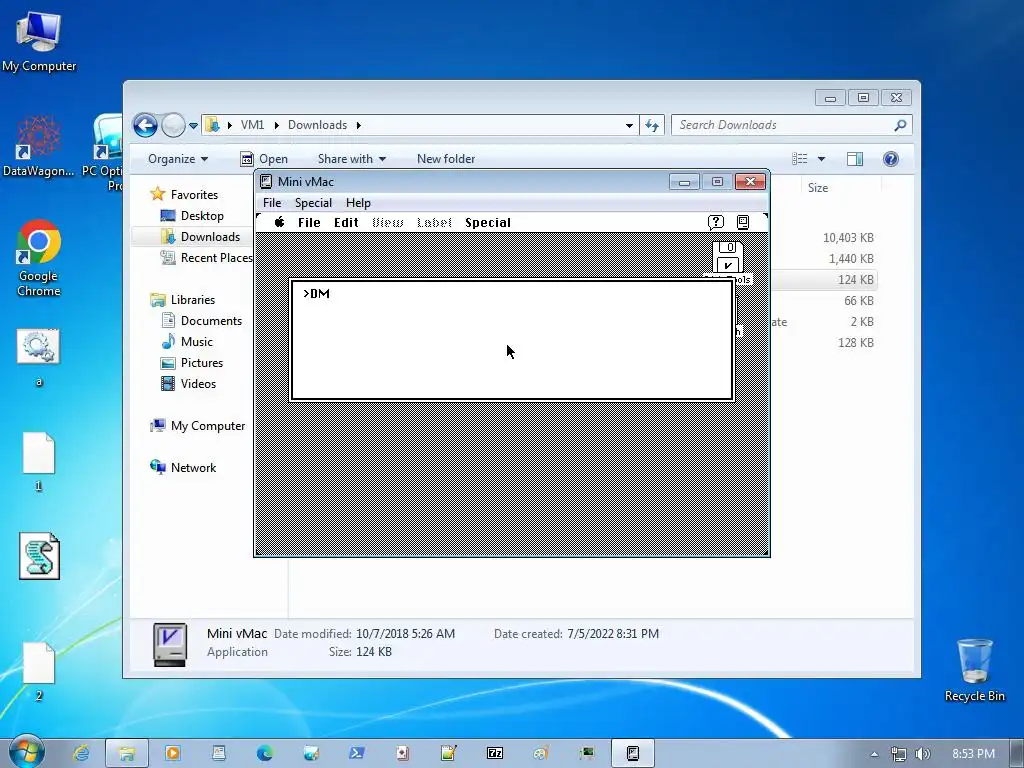Open the More options arrow next to the view icon
Screen dimensions: 1024x768
[x=822, y=159]
